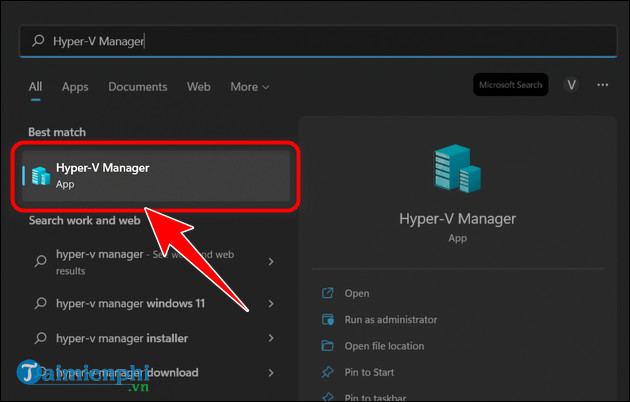Screen dimensions: 630x402
Task: Switch to the Documents tab
Action: click(137, 87)
